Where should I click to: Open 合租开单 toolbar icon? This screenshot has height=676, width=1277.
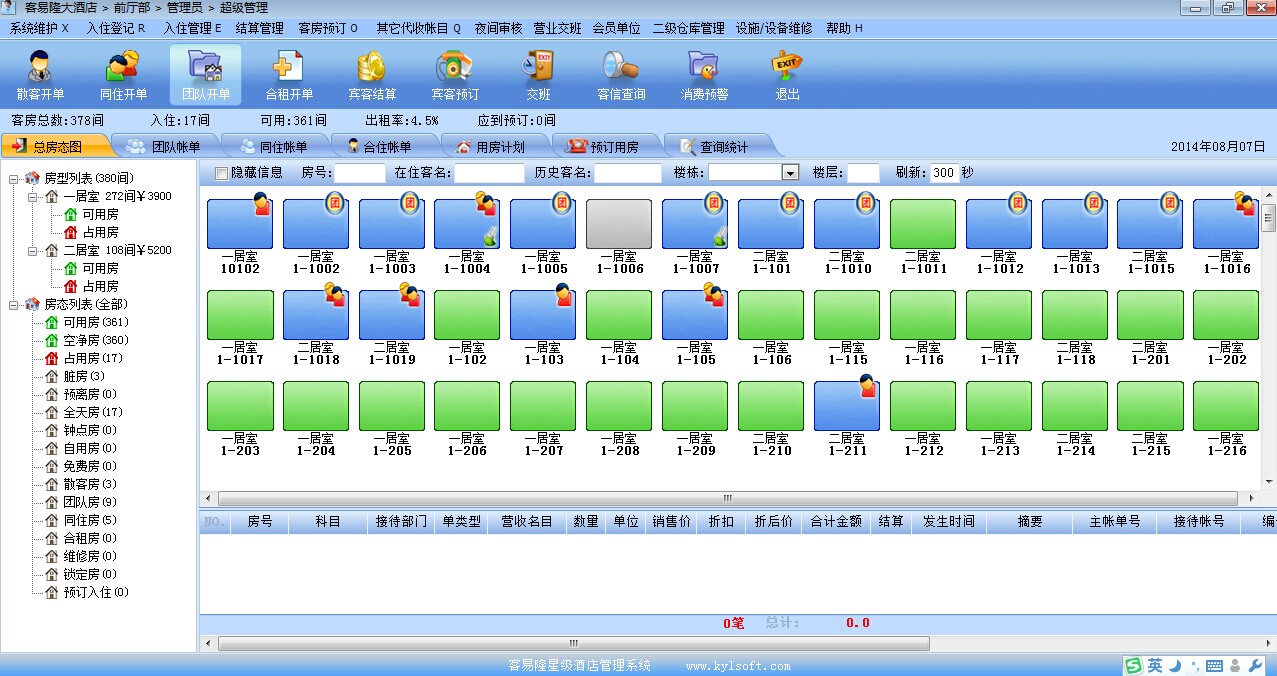[x=289, y=75]
